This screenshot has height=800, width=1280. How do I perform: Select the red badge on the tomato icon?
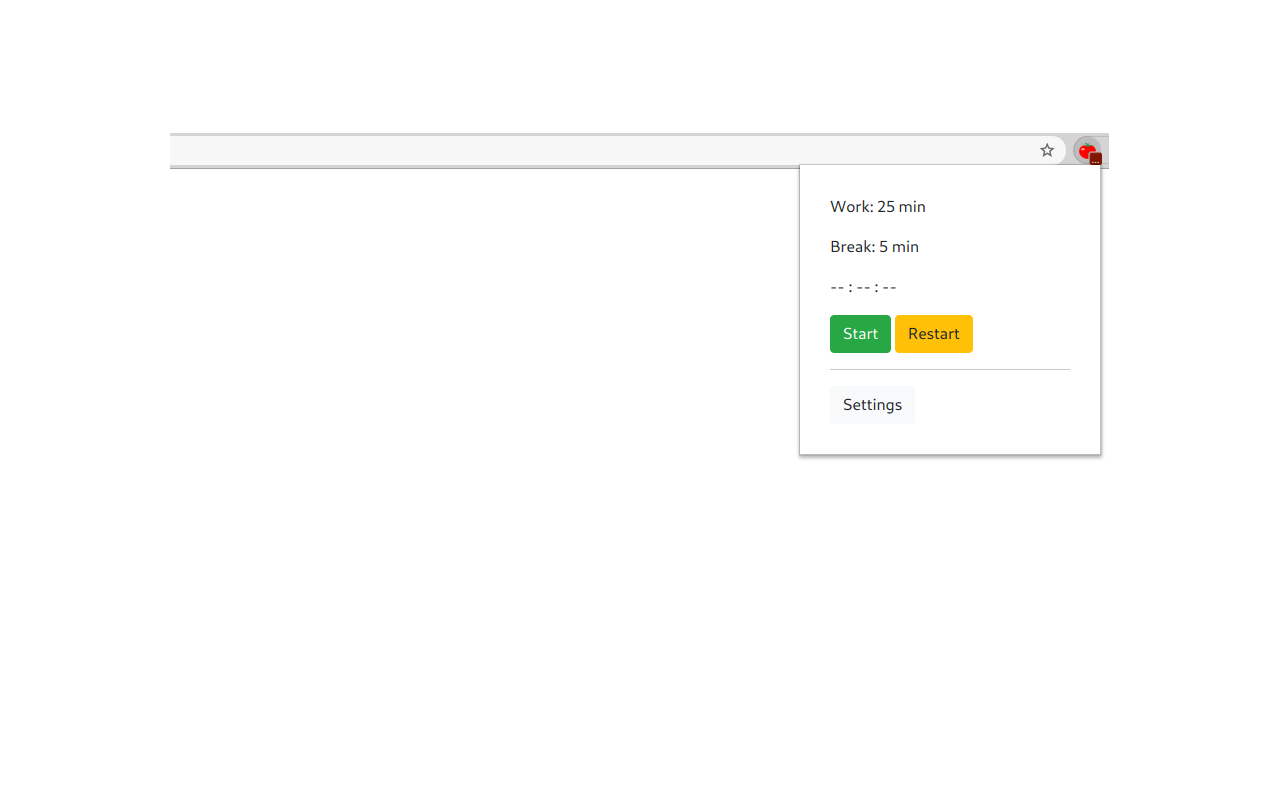(1095, 158)
